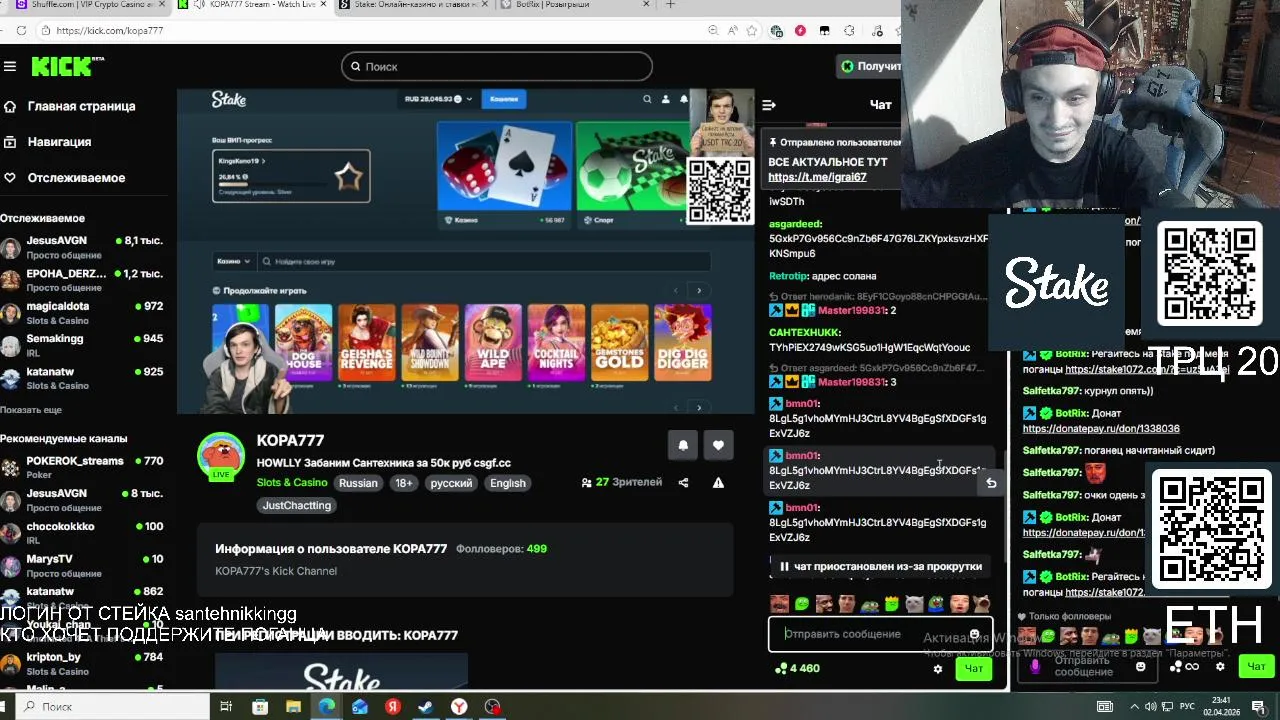Insert the grey cat emote in Kick chat
Screen dimensions: 1280x720
[915, 604]
